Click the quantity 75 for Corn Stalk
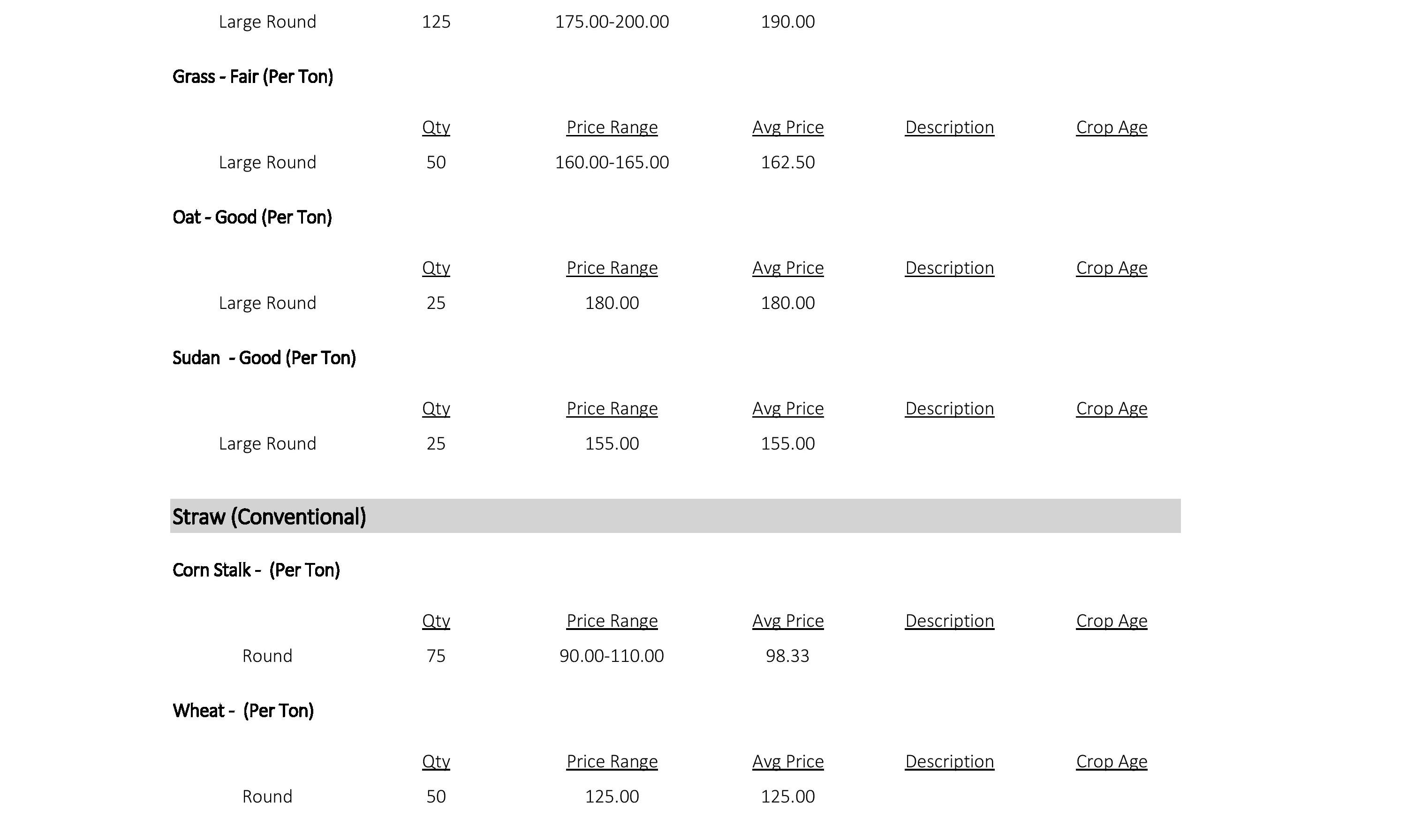1407x840 pixels. [x=436, y=656]
